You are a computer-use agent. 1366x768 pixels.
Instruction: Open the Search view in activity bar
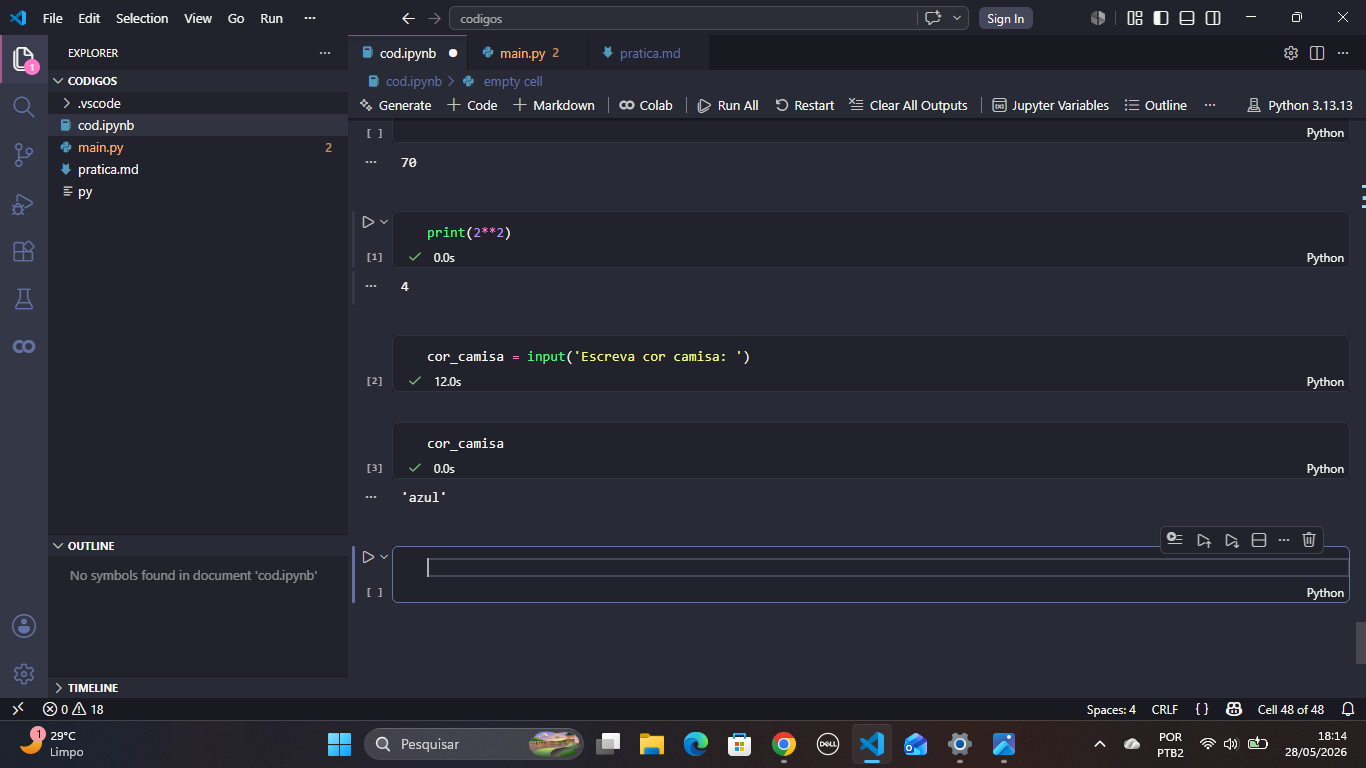tap(24, 106)
